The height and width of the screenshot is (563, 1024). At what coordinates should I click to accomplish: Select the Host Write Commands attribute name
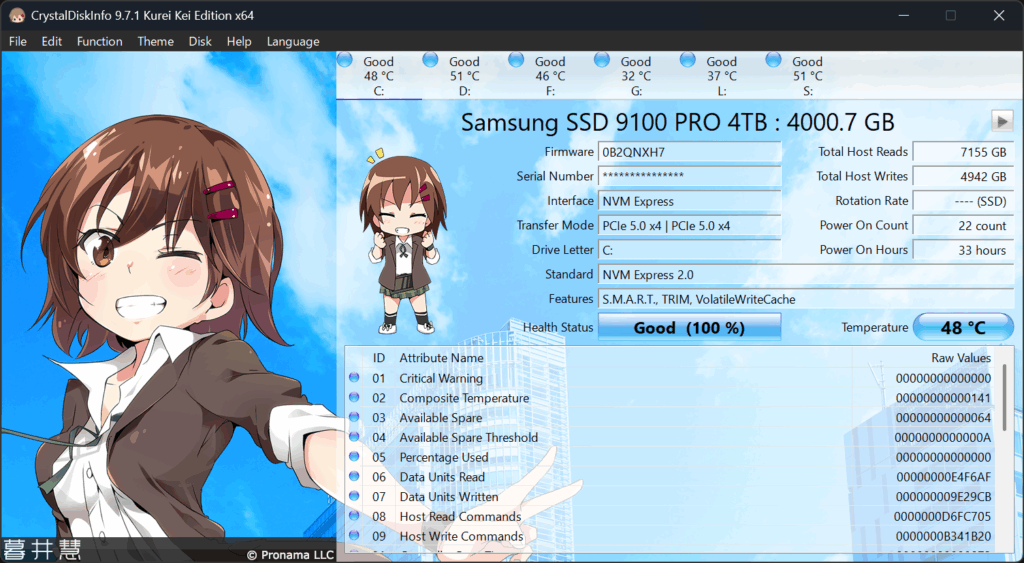[461, 536]
